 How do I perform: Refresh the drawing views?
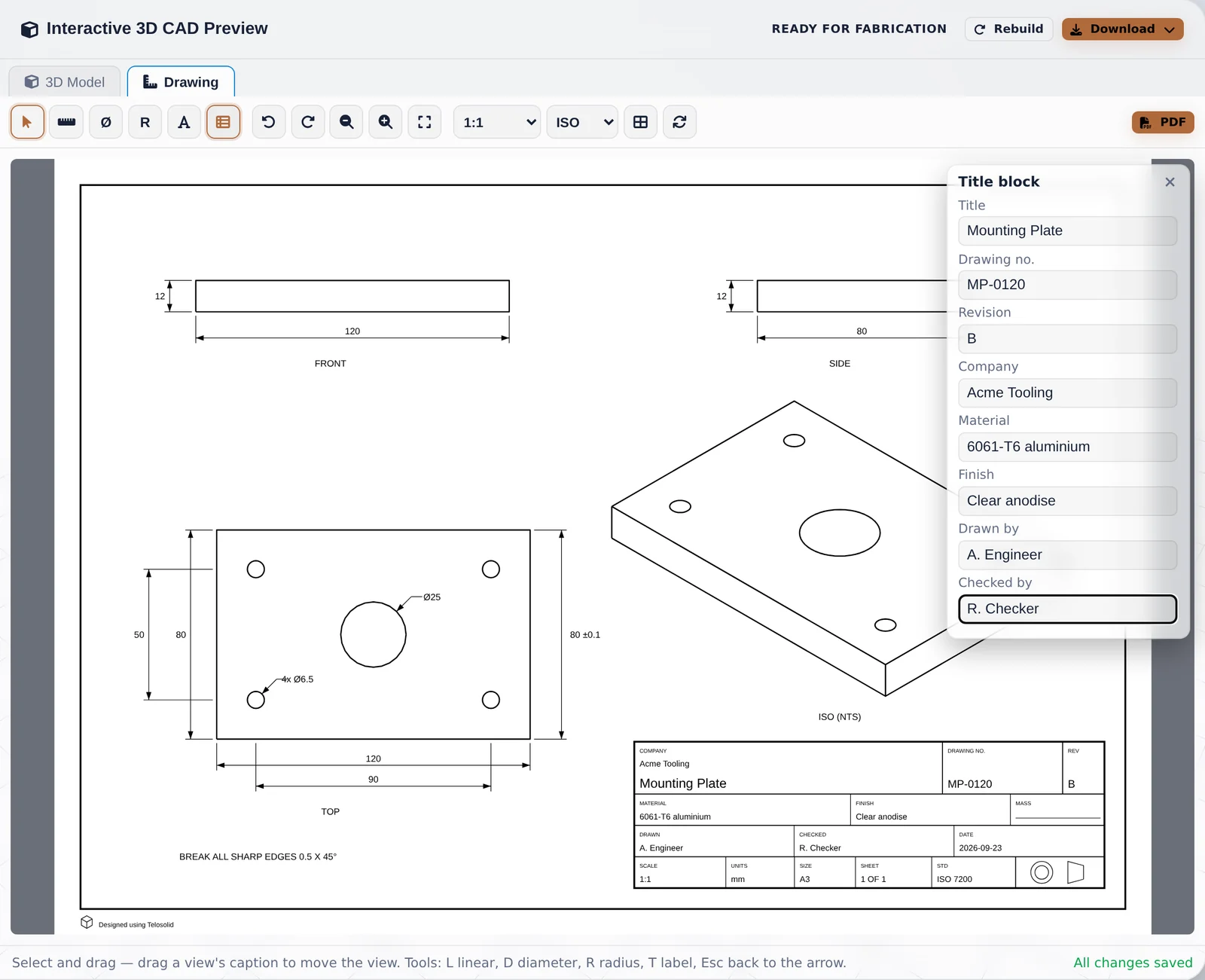(679, 122)
